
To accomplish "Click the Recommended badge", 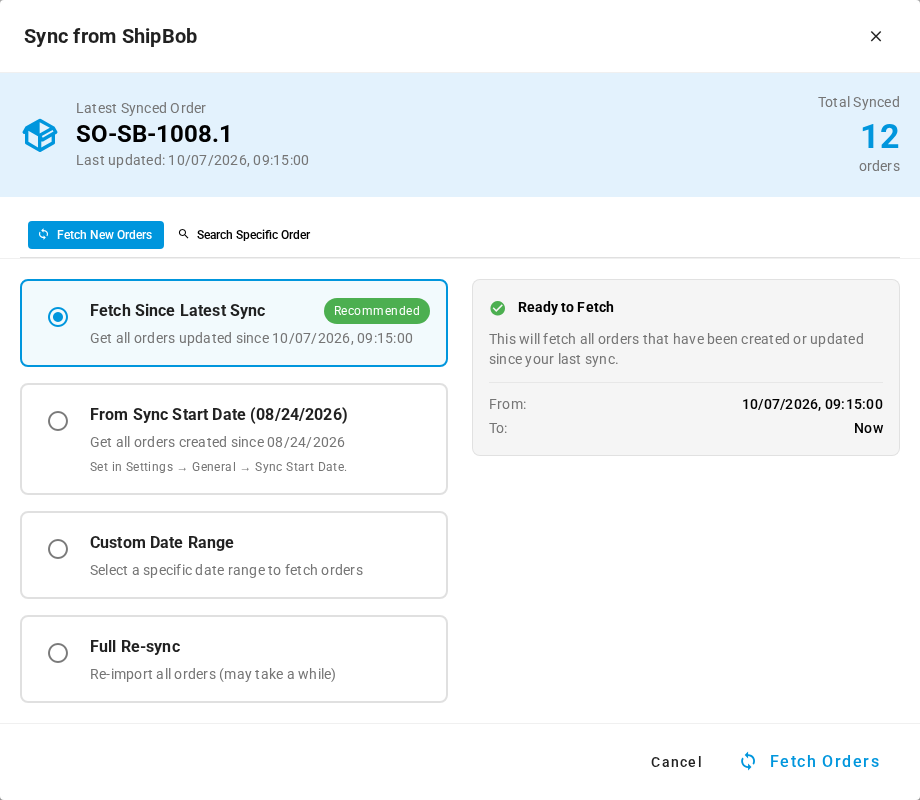I will click(377, 310).
